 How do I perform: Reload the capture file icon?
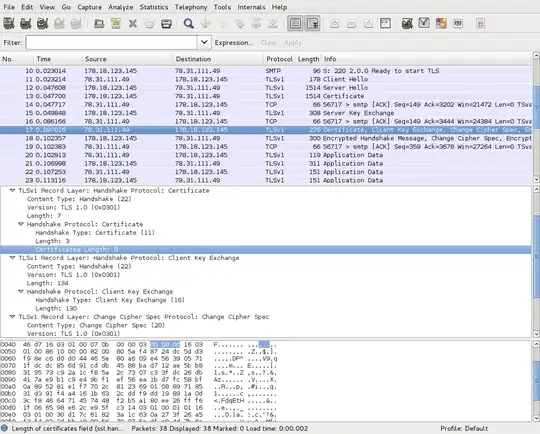pos(149,23)
